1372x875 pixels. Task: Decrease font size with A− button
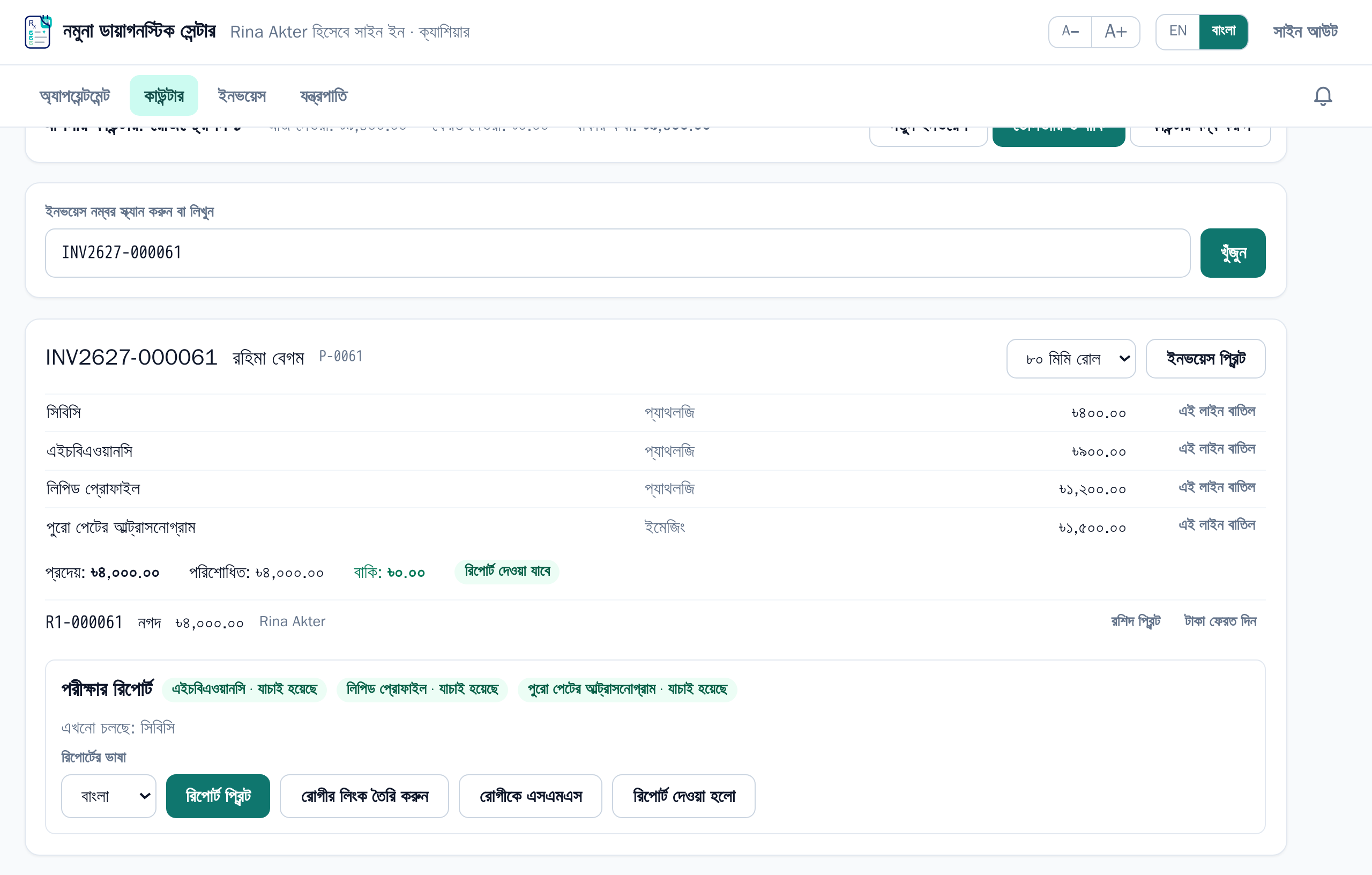[1070, 32]
